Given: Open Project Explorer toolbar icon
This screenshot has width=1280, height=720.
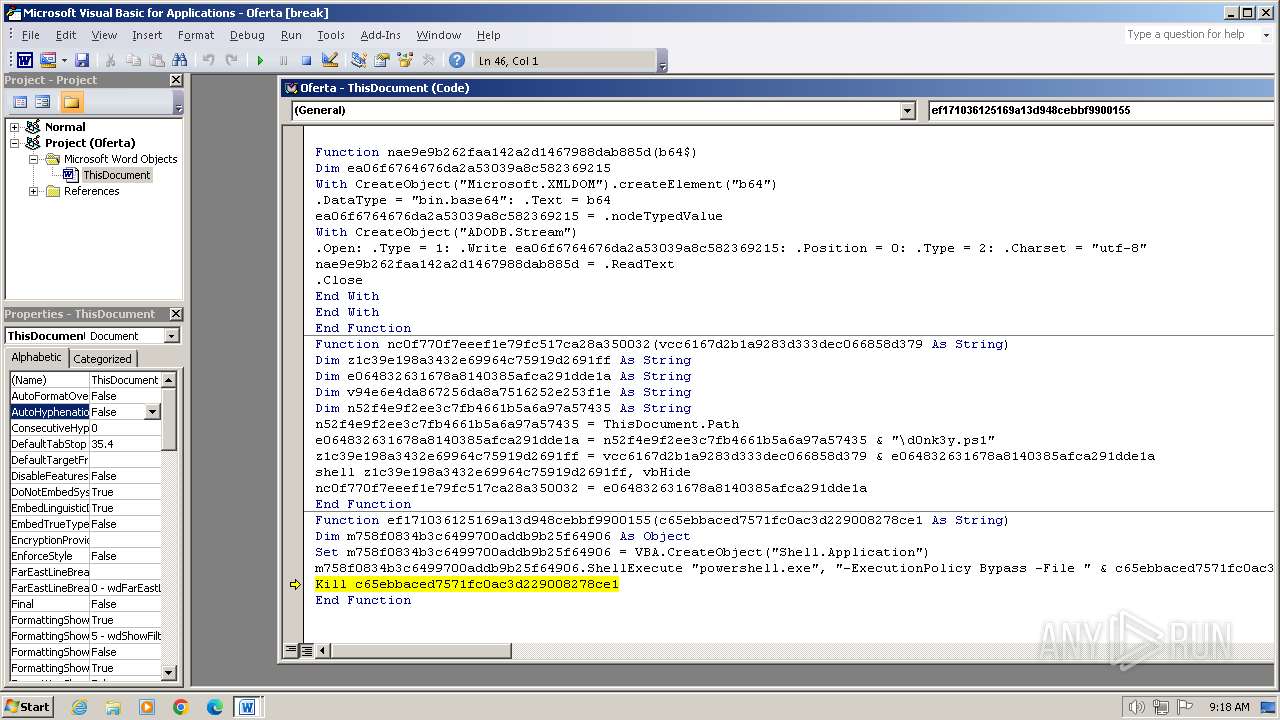Looking at the screenshot, I should 359,60.
